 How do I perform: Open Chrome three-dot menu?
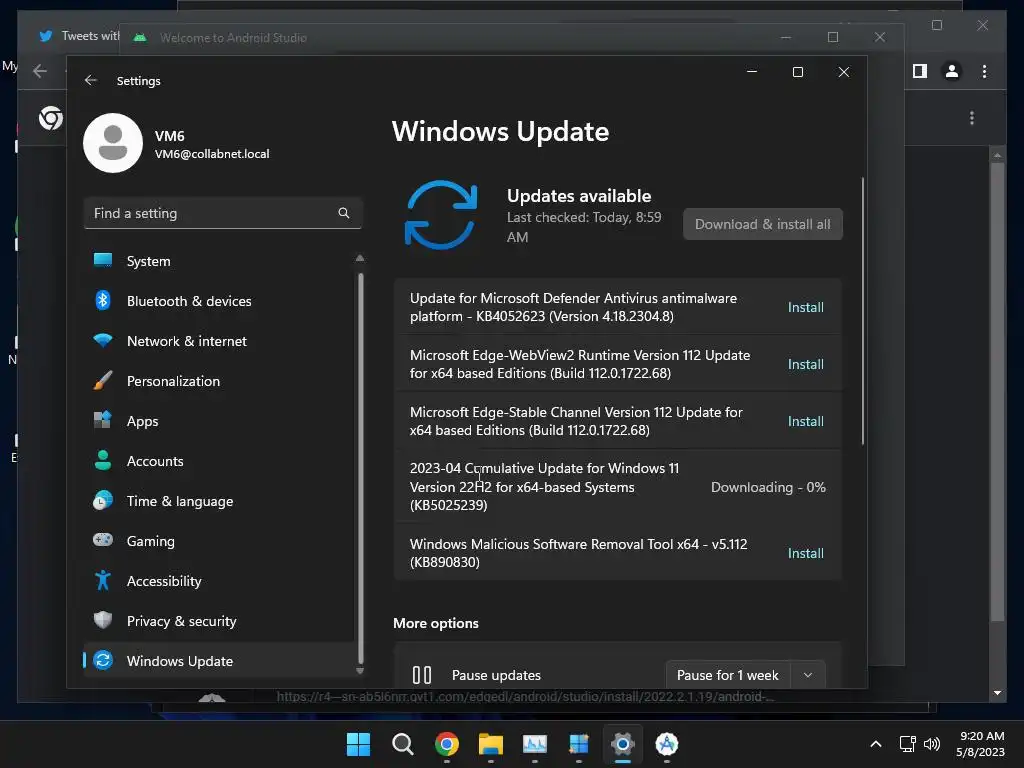coord(984,71)
